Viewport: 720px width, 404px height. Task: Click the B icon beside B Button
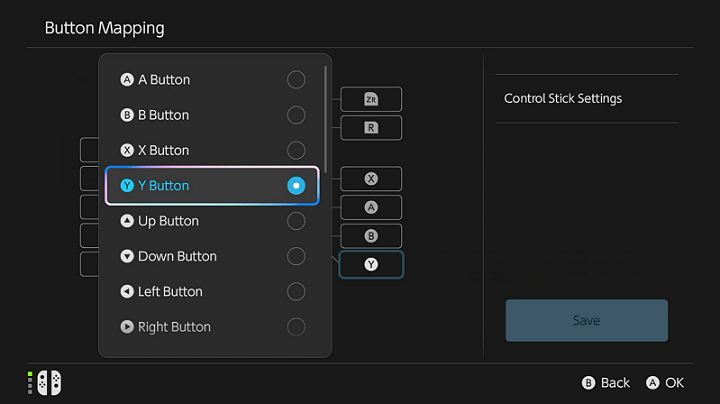(127, 115)
